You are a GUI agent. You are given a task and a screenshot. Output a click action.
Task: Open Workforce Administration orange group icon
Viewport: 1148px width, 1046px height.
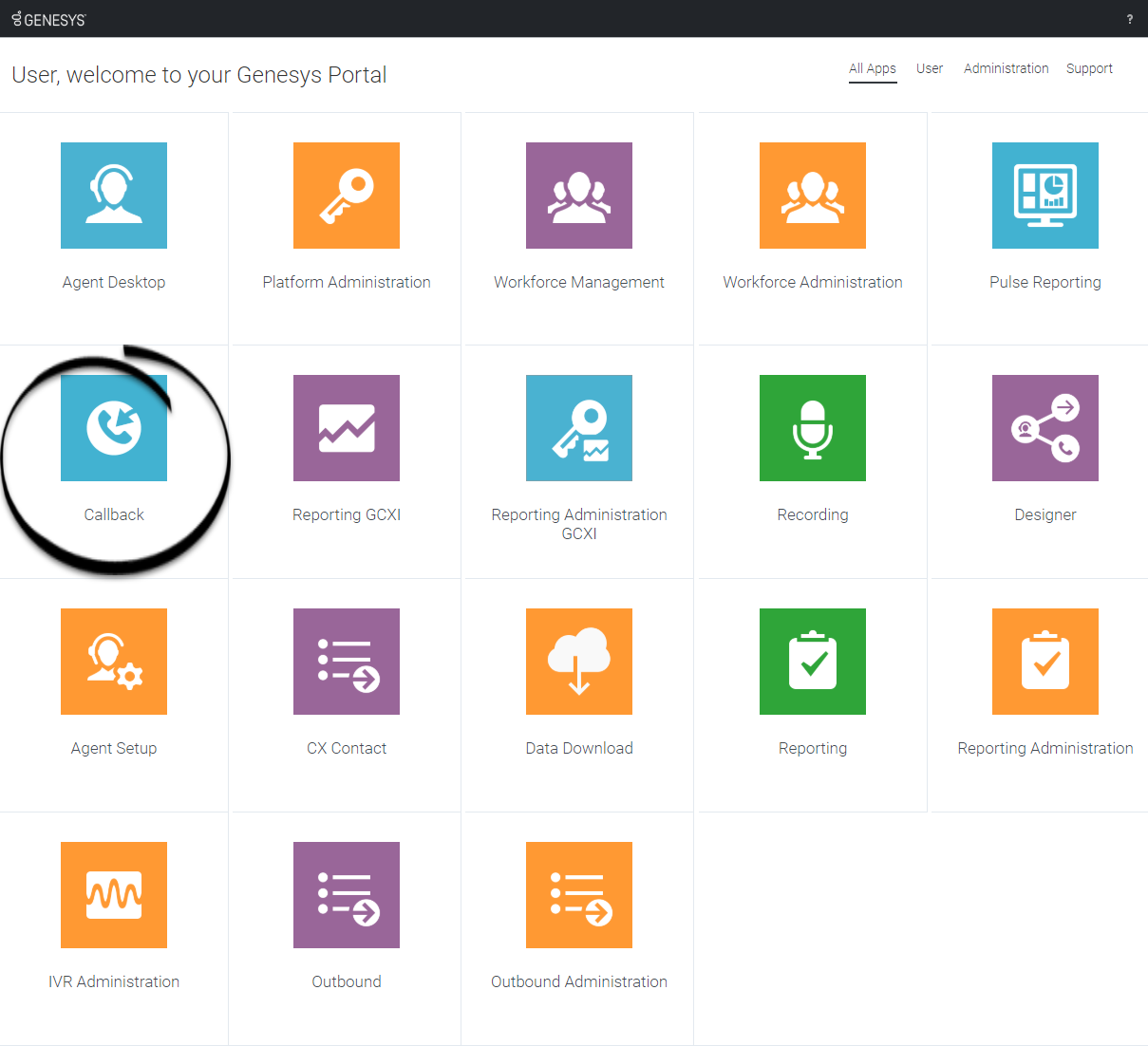(x=813, y=196)
